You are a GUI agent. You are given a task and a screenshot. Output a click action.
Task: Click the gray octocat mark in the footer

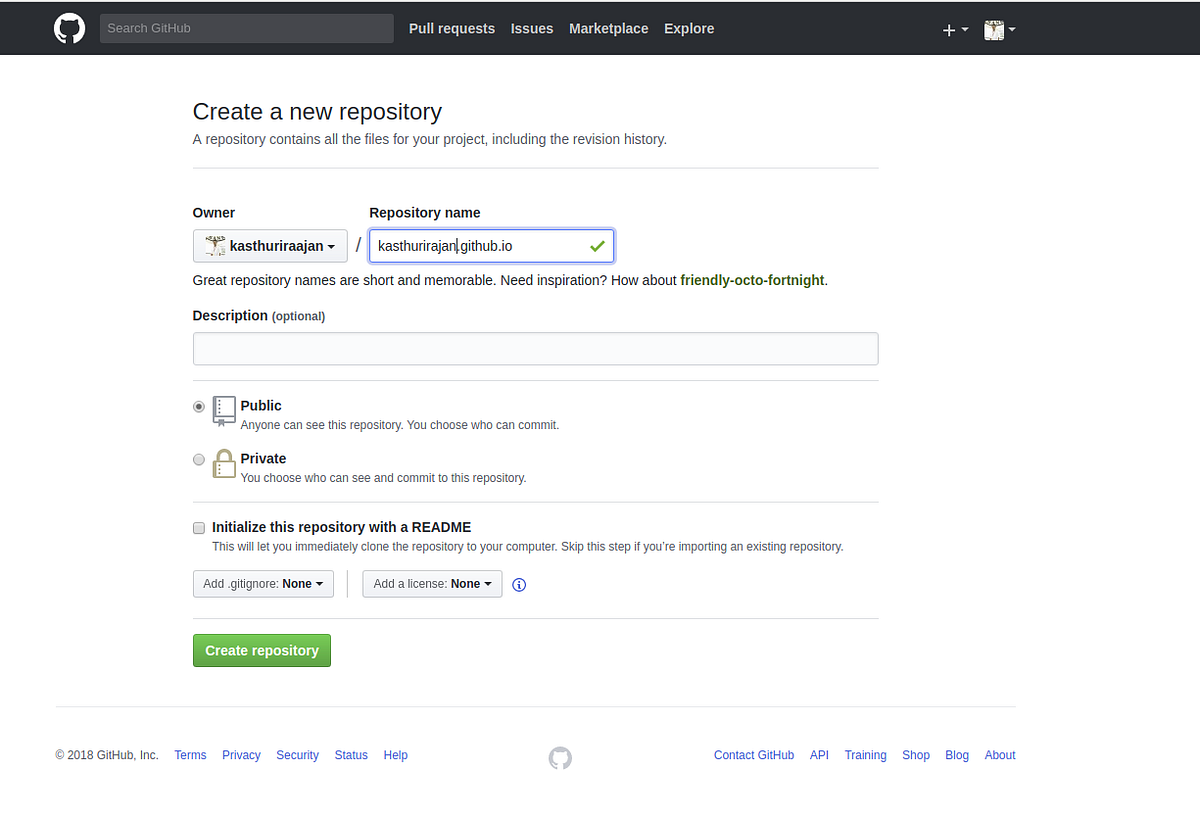tap(560, 758)
